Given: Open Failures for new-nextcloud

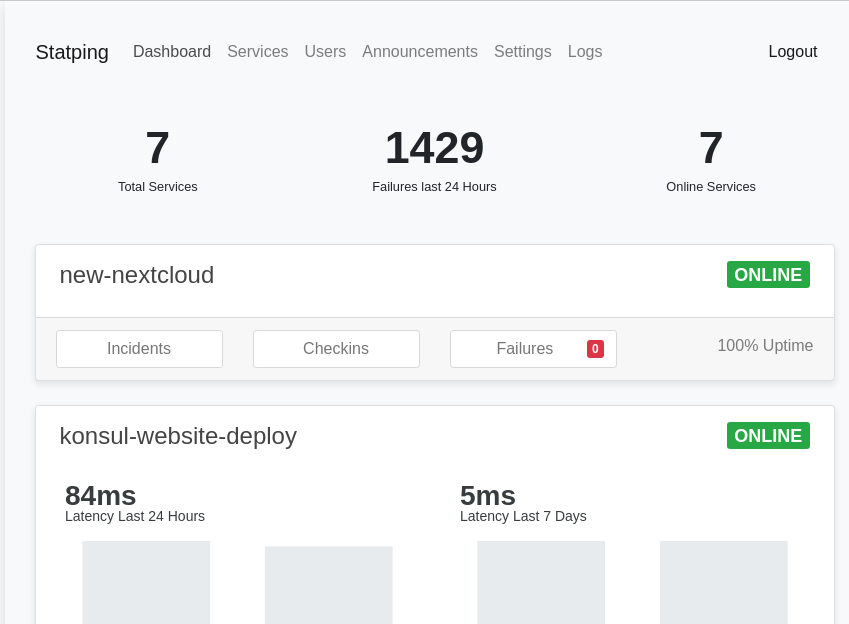Looking at the screenshot, I should point(533,349).
